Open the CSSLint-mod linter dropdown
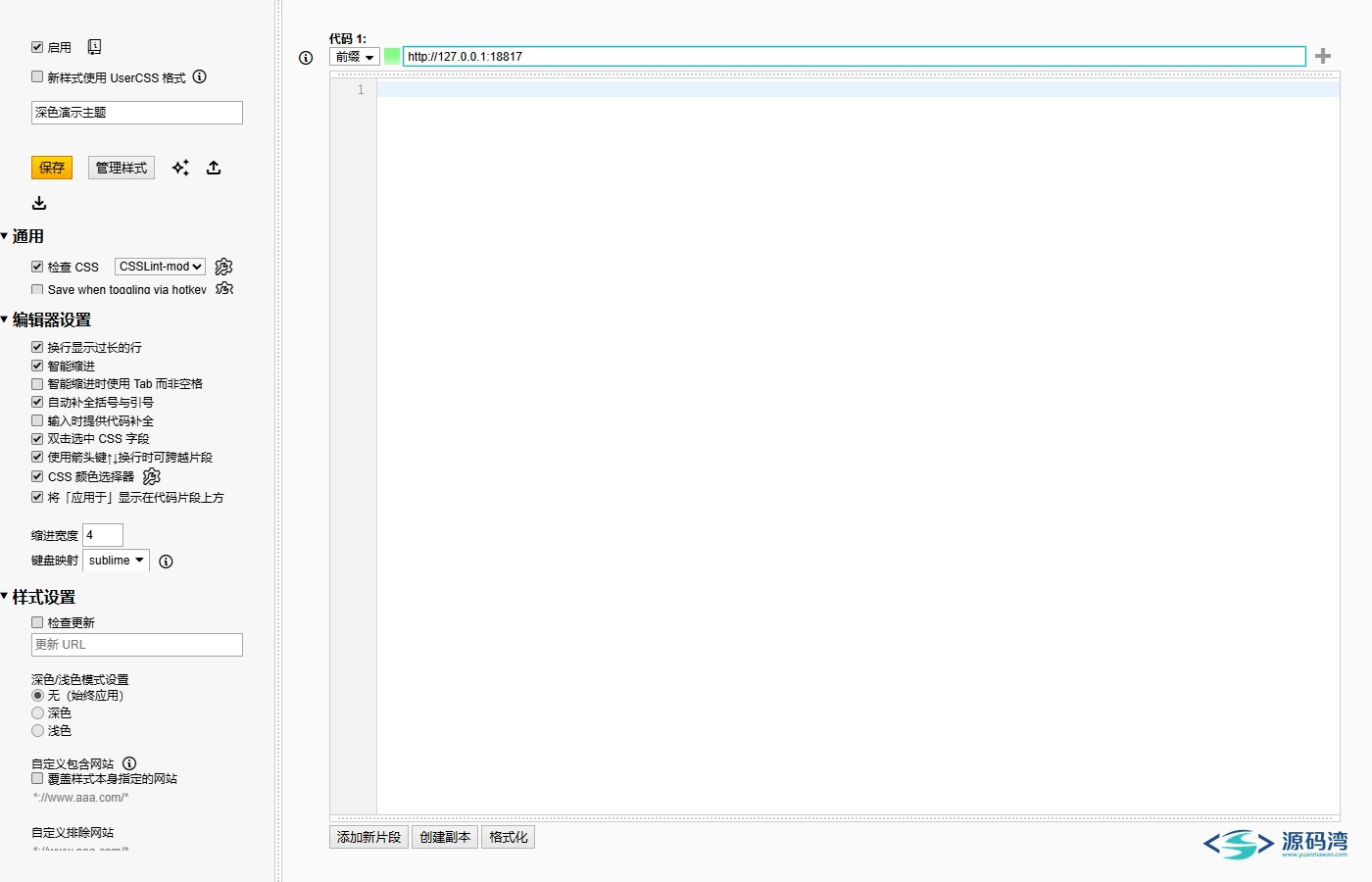The height and width of the screenshot is (882, 1372). tap(160, 267)
